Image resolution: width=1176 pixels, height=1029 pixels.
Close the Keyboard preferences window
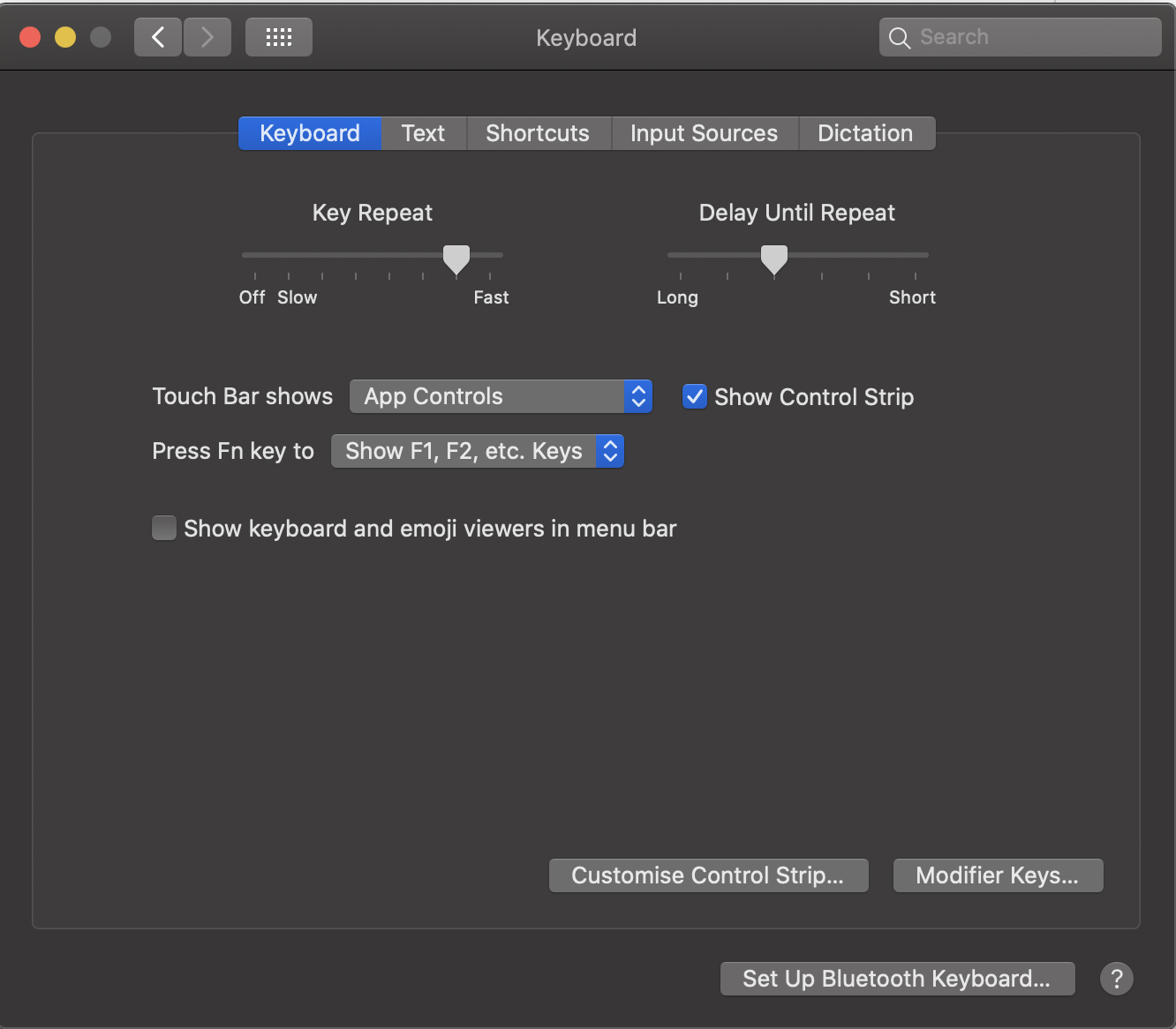pos(30,37)
